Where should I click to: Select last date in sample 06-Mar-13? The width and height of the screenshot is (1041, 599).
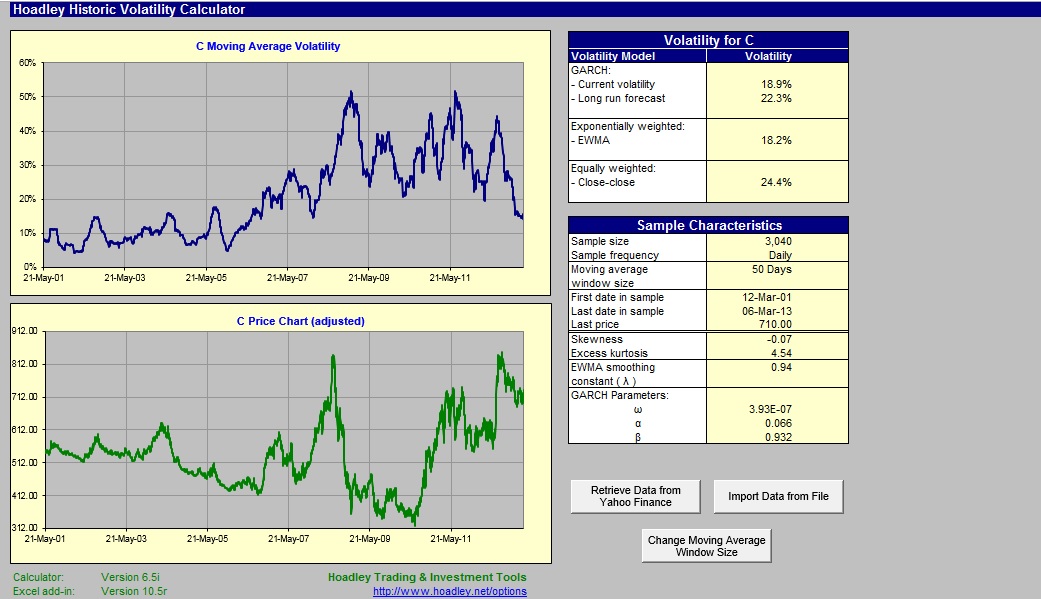pyautogui.click(x=767, y=311)
